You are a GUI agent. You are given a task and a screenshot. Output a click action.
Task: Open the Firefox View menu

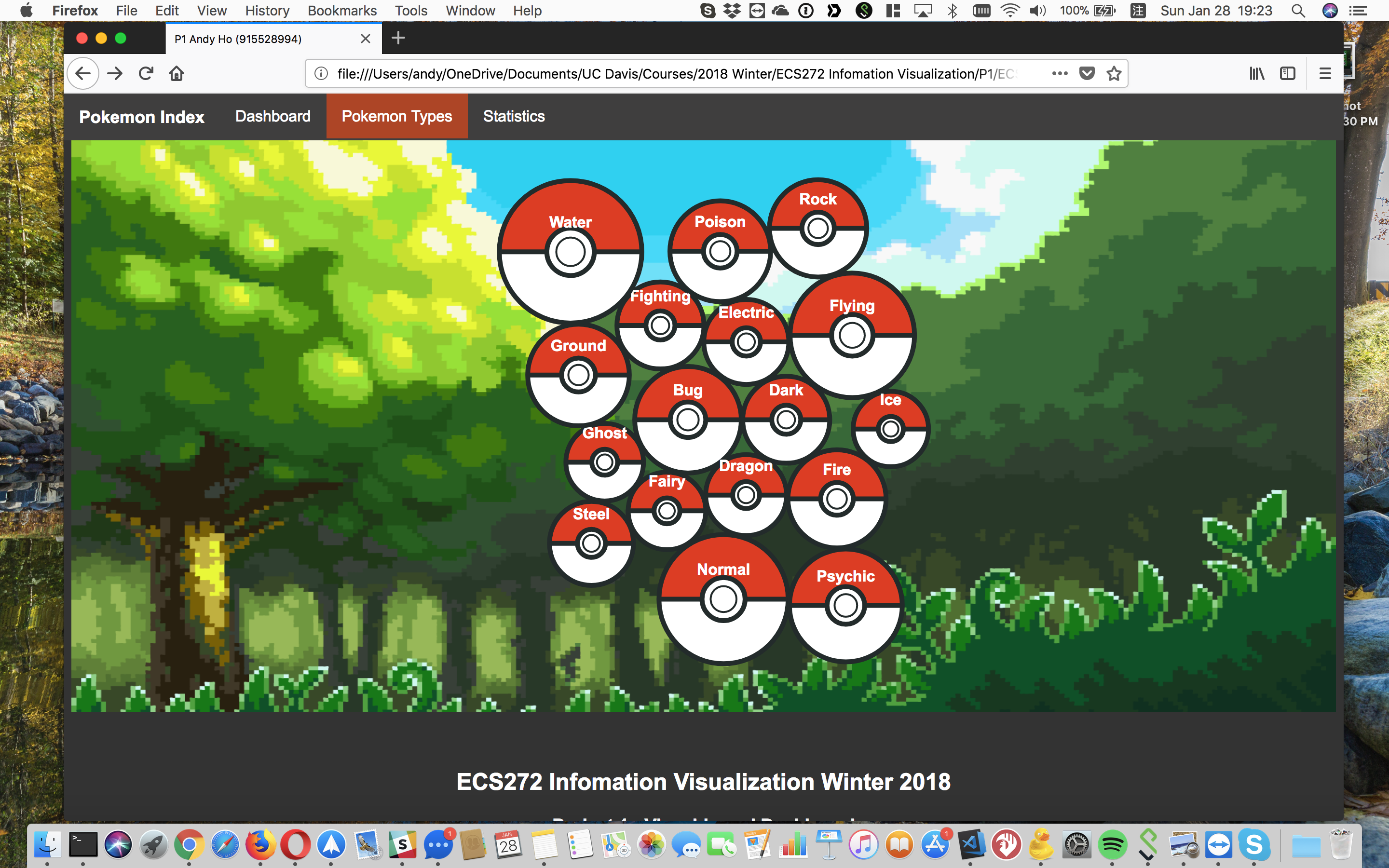pos(212,10)
